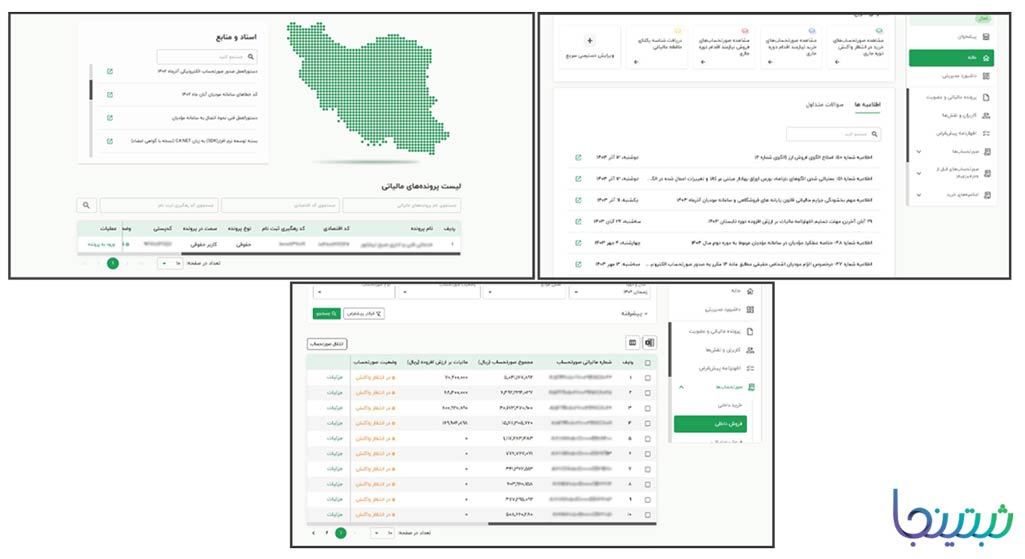Click the horizontal scrollbar under the invoice table
This screenshot has width=1025, height=559.
tap(571, 523)
